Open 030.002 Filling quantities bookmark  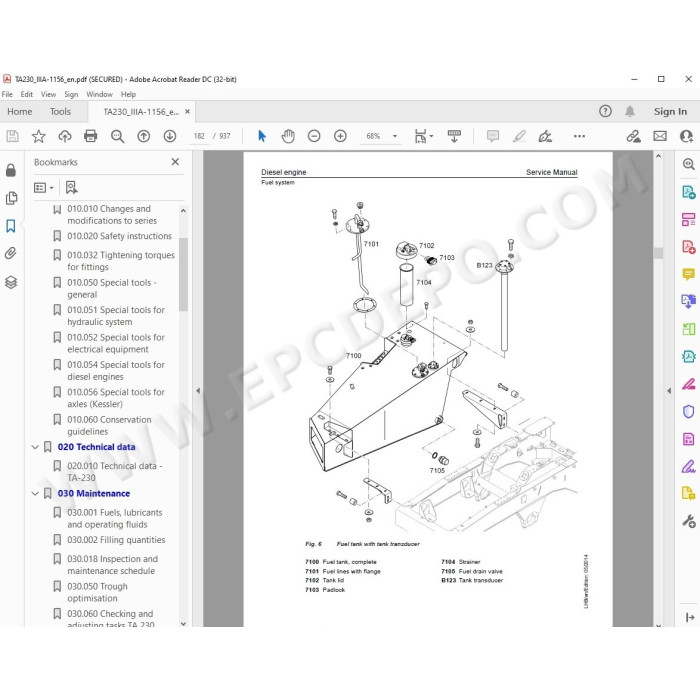click(116, 540)
